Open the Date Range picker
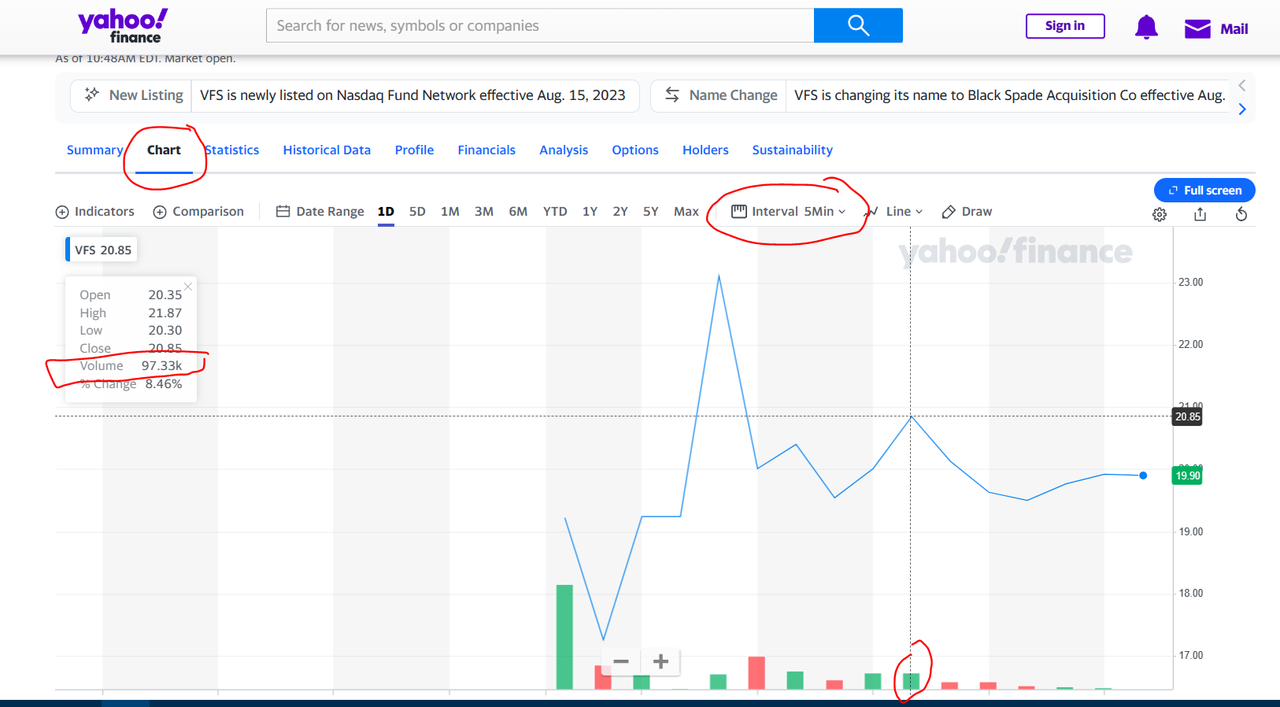The height and width of the screenshot is (707, 1280). click(320, 211)
